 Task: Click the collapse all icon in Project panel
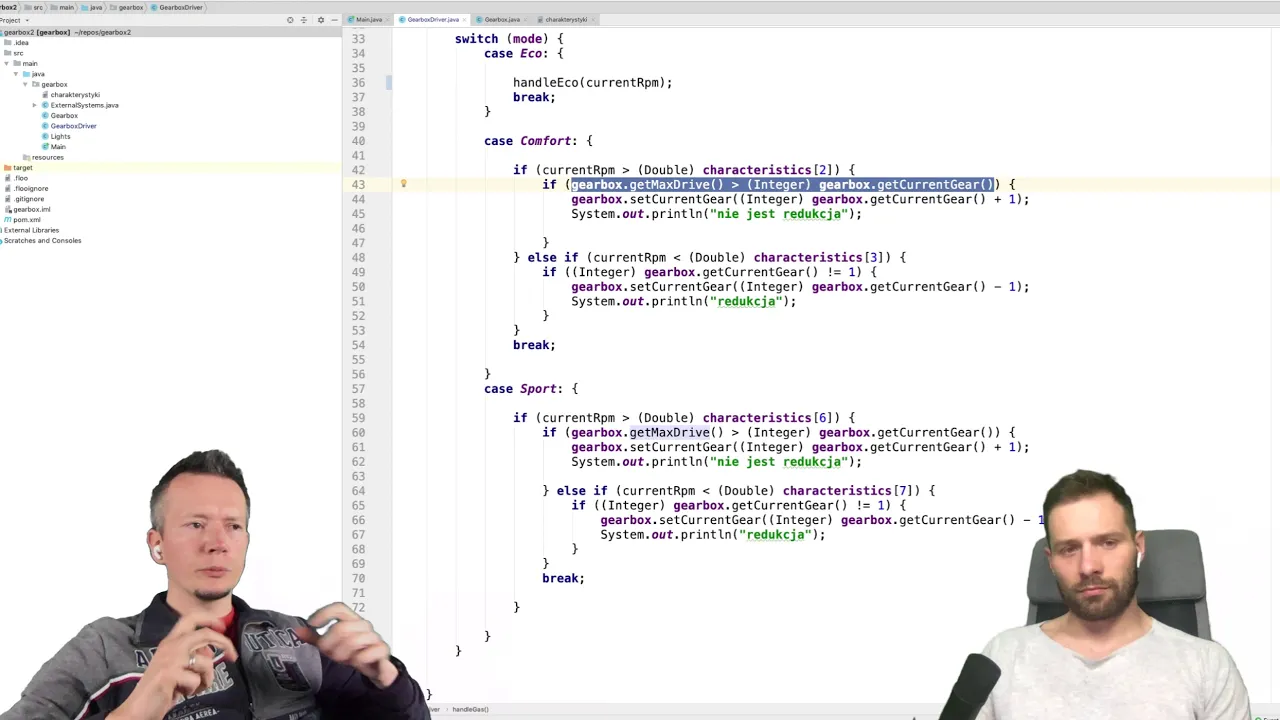304,20
